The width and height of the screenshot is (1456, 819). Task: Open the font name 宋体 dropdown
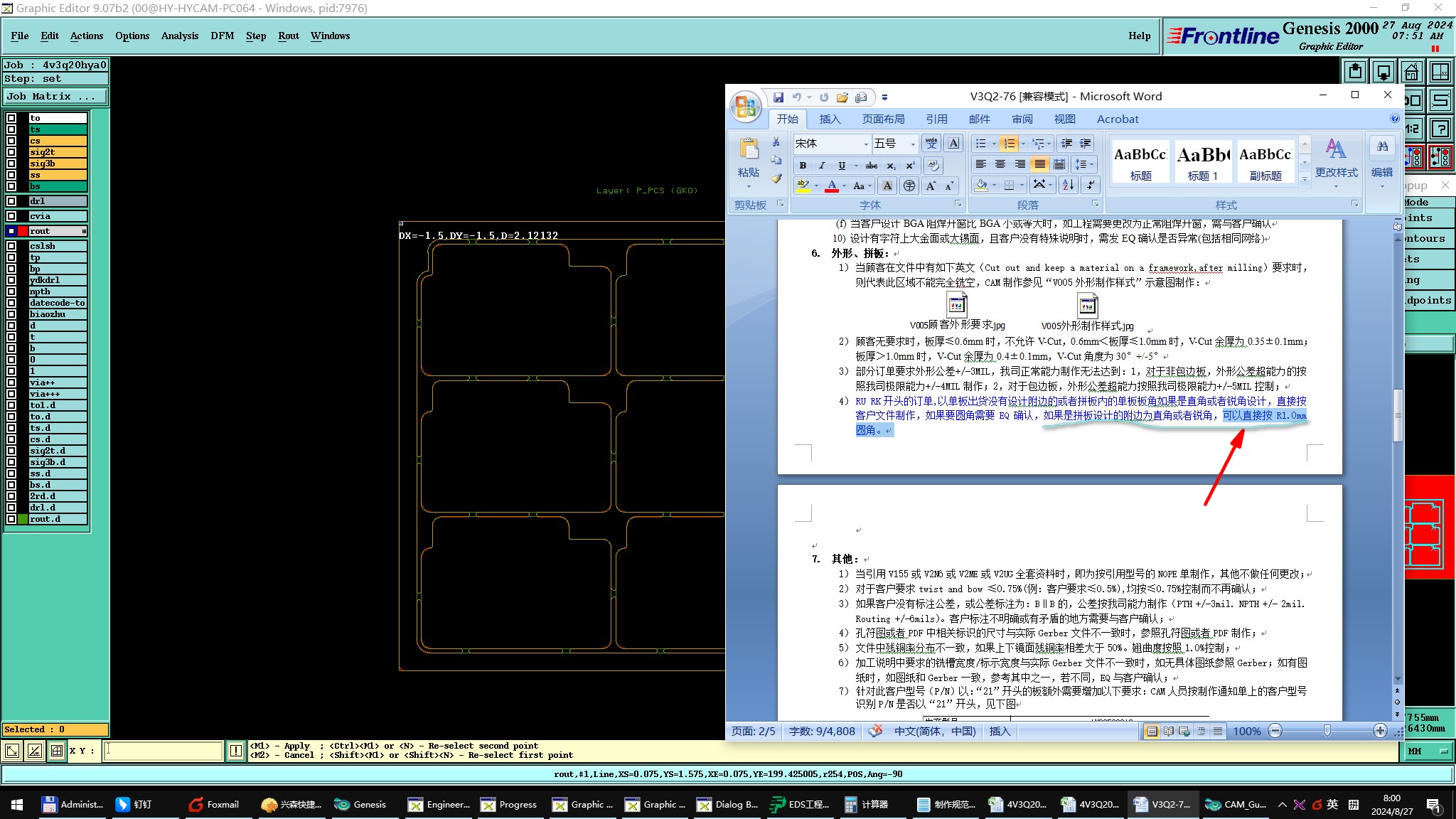[866, 144]
